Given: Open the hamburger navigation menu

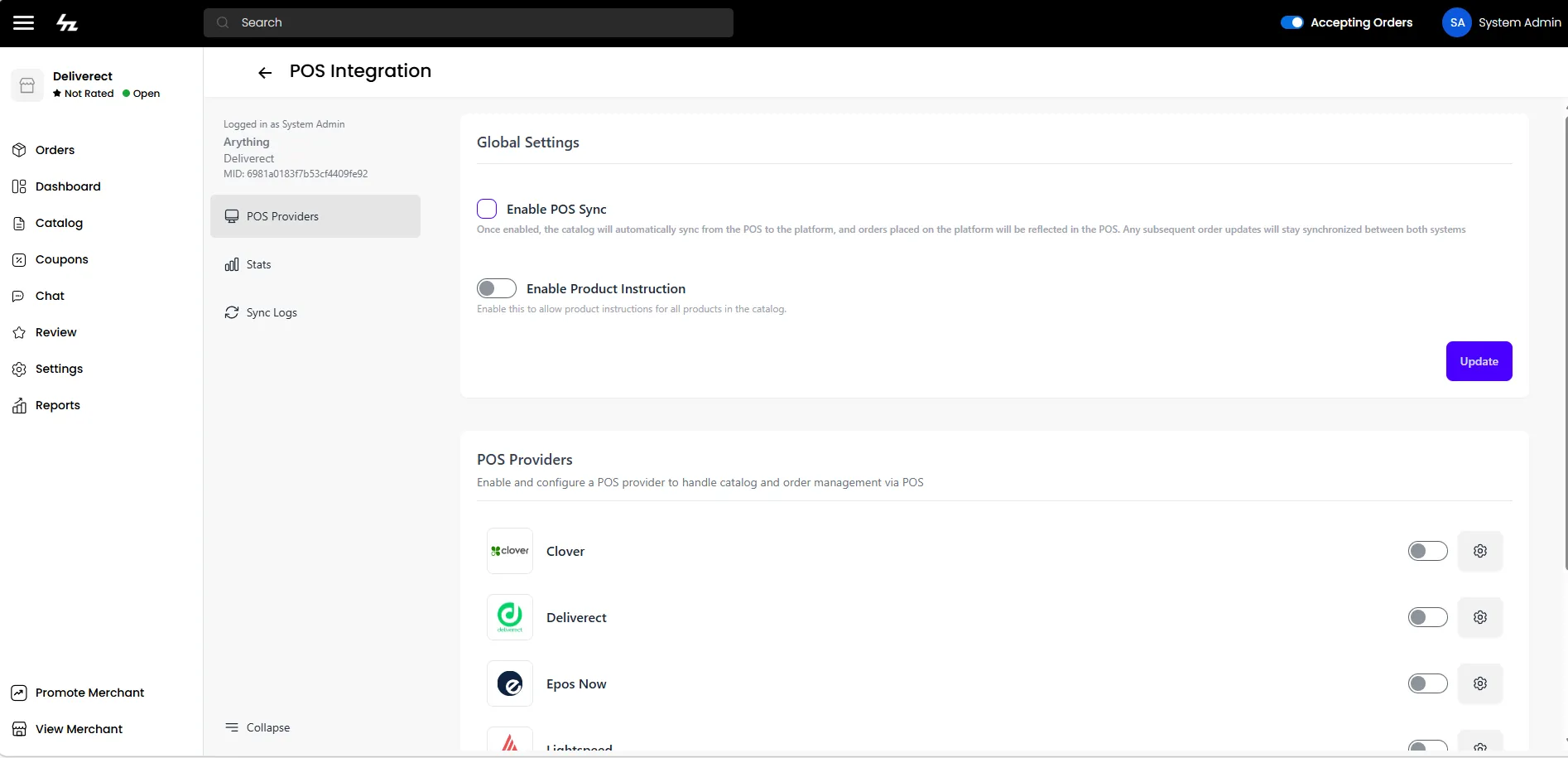Looking at the screenshot, I should [24, 22].
